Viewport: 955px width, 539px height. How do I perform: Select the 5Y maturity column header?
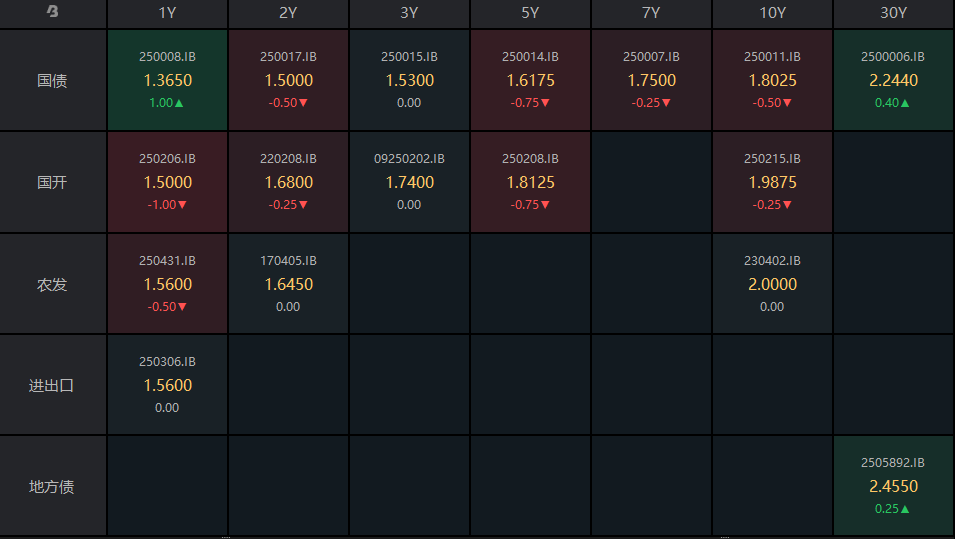click(x=530, y=13)
